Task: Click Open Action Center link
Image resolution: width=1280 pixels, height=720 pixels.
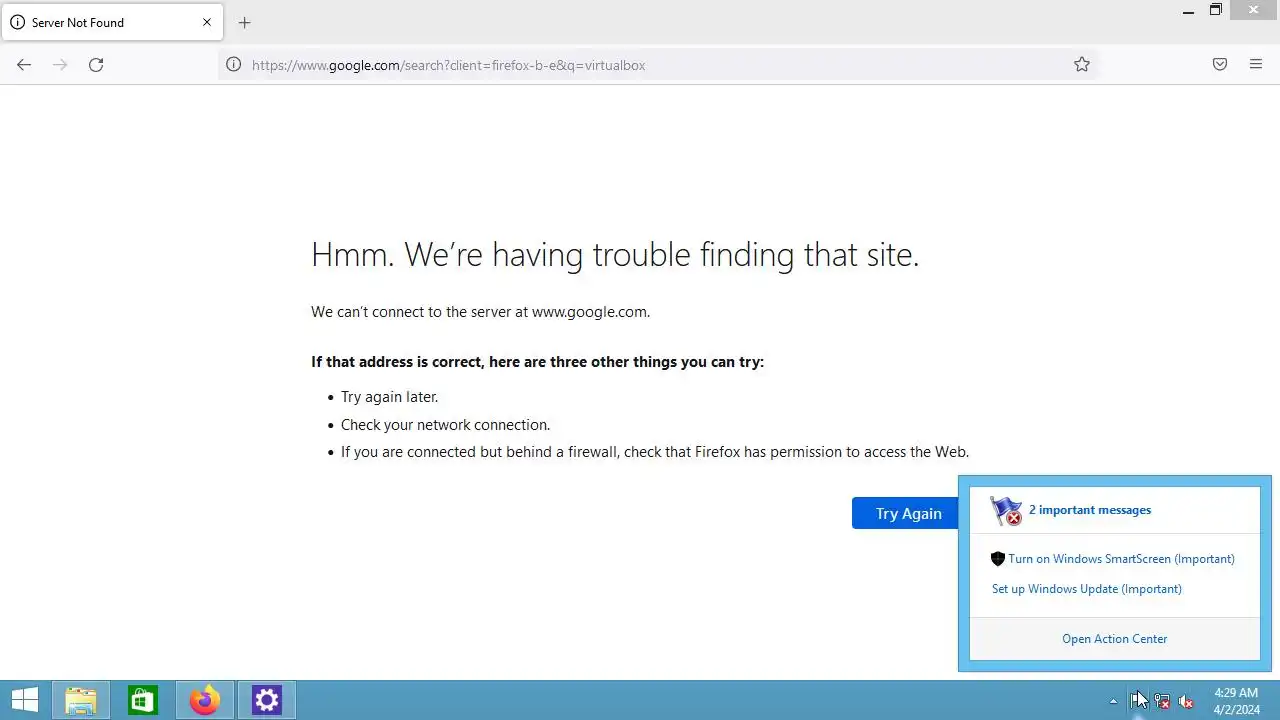Action: [1115, 639]
